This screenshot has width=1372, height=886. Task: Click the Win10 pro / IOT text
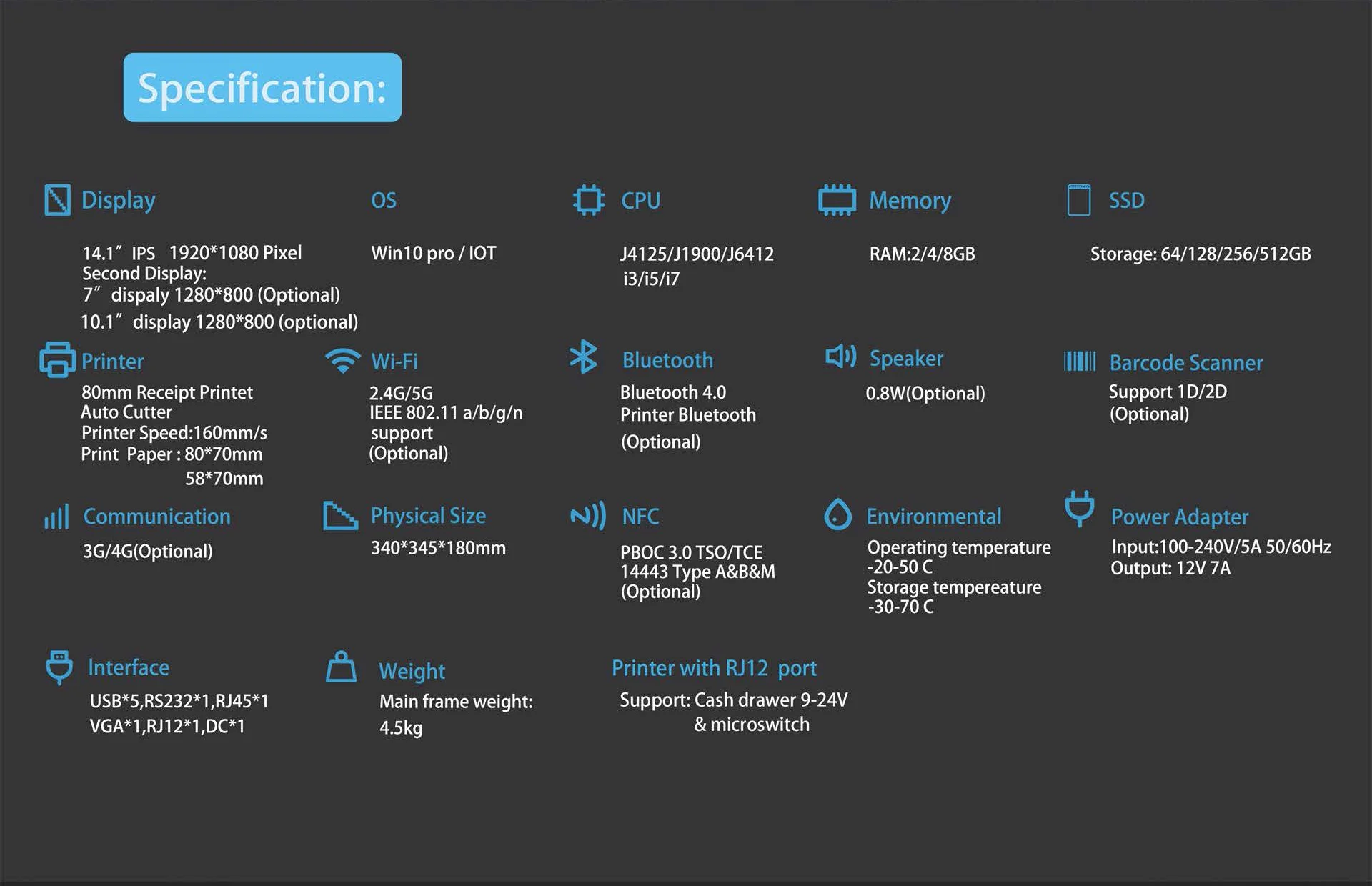pyautogui.click(x=433, y=253)
